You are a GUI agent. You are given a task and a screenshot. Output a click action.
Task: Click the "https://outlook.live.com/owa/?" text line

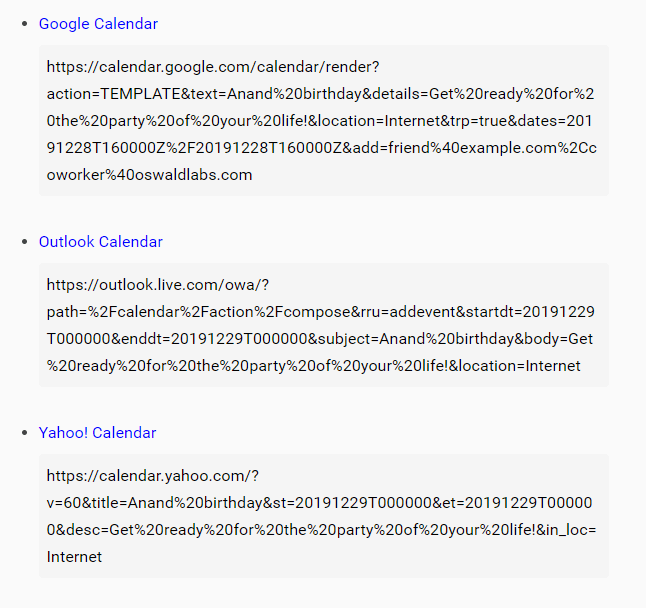click(x=159, y=285)
